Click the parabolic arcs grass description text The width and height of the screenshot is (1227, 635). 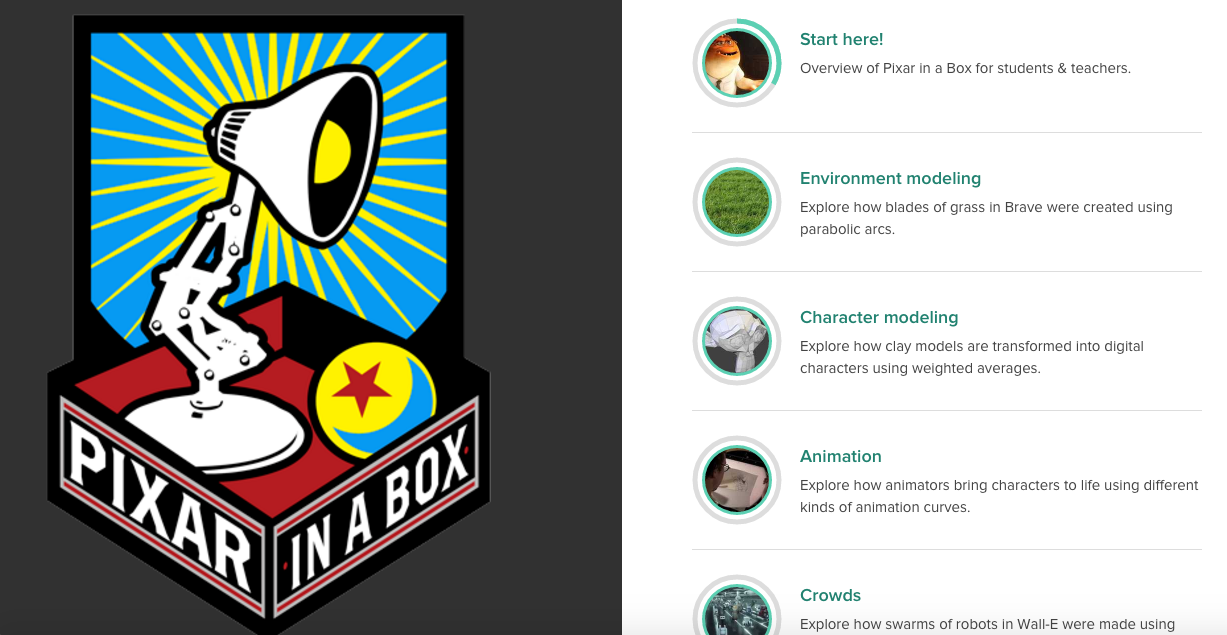click(x=986, y=218)
